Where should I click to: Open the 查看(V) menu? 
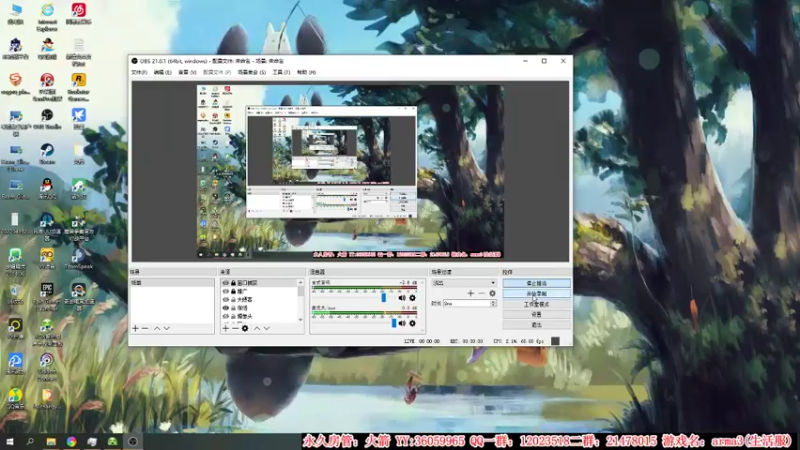[x=187, y=72]
